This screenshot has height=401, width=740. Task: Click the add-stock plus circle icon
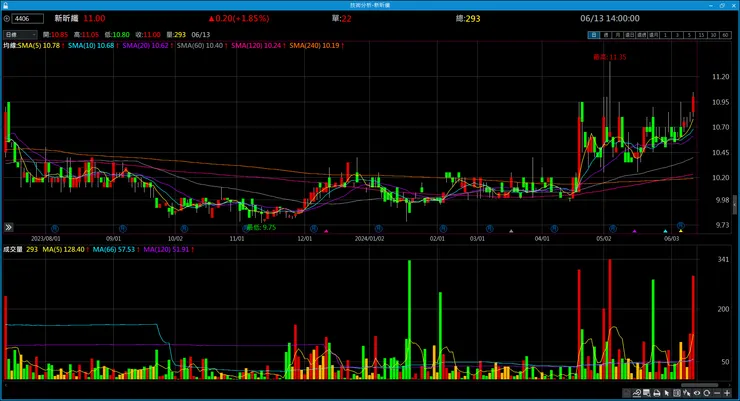[7, 19]
